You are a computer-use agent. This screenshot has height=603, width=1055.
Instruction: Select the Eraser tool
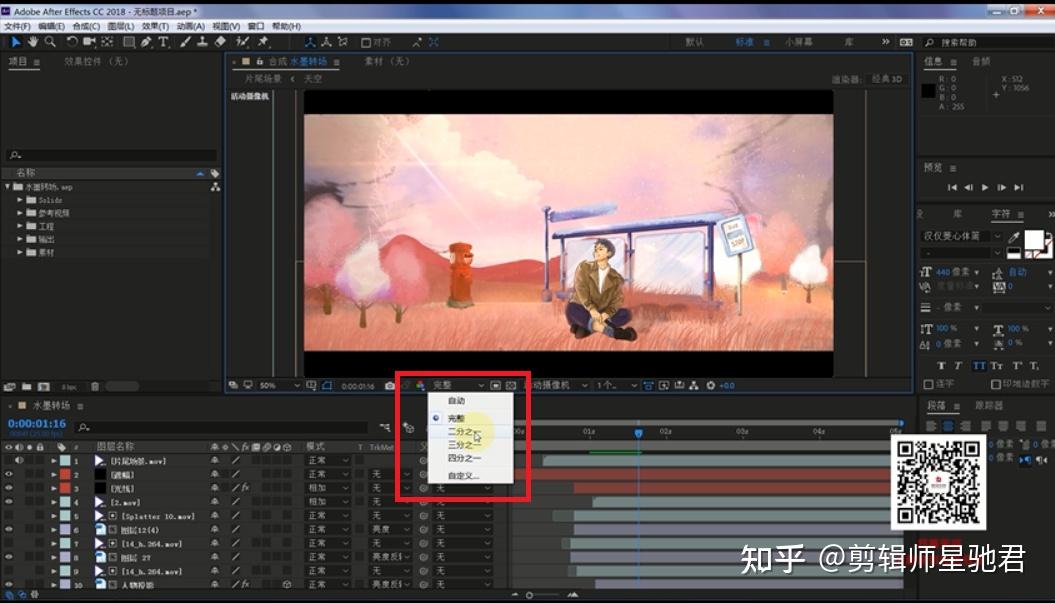219,42
